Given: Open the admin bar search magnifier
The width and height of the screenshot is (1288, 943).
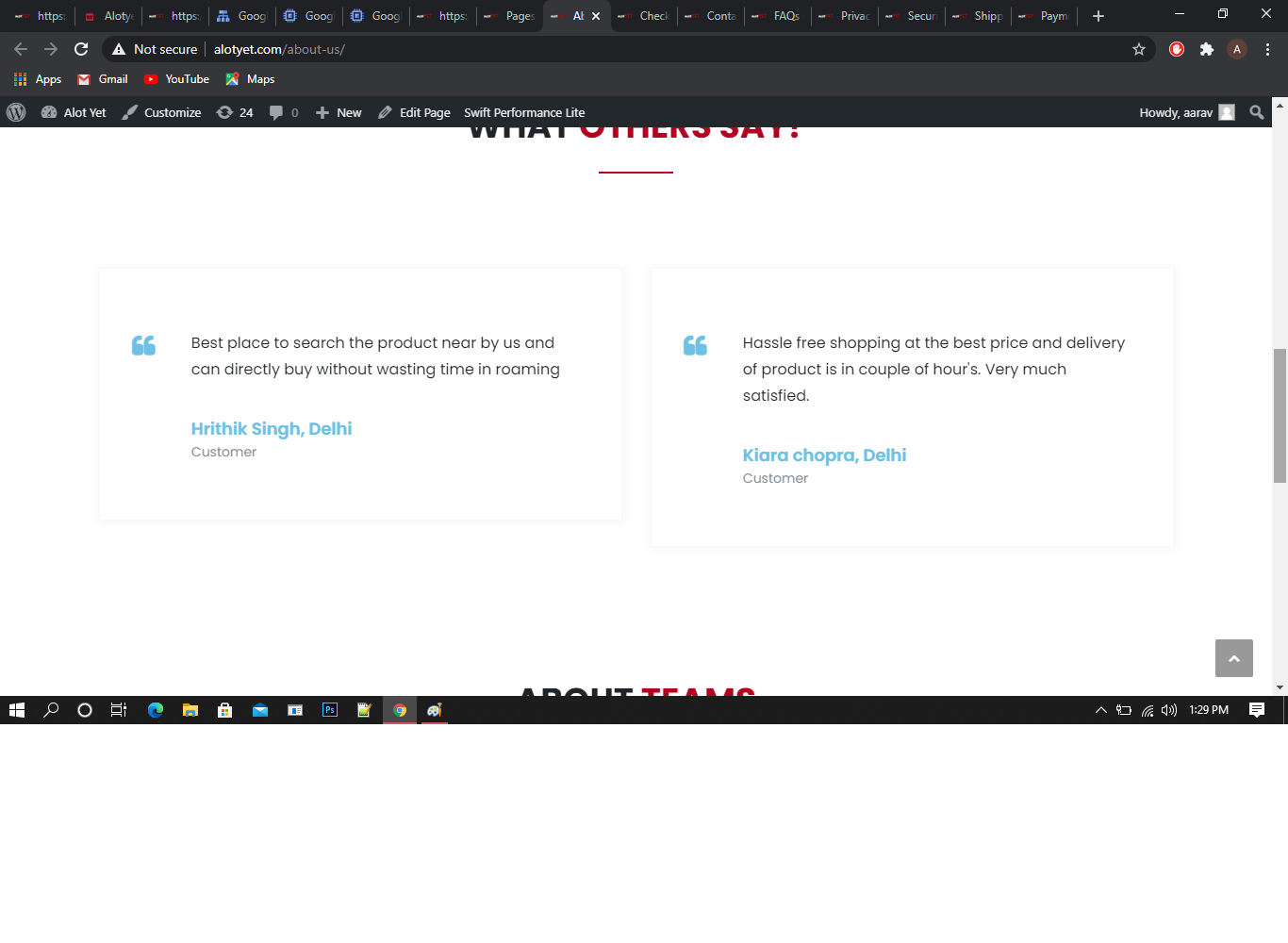Looking at the screenshot, I should click(x=1256, y=112).
